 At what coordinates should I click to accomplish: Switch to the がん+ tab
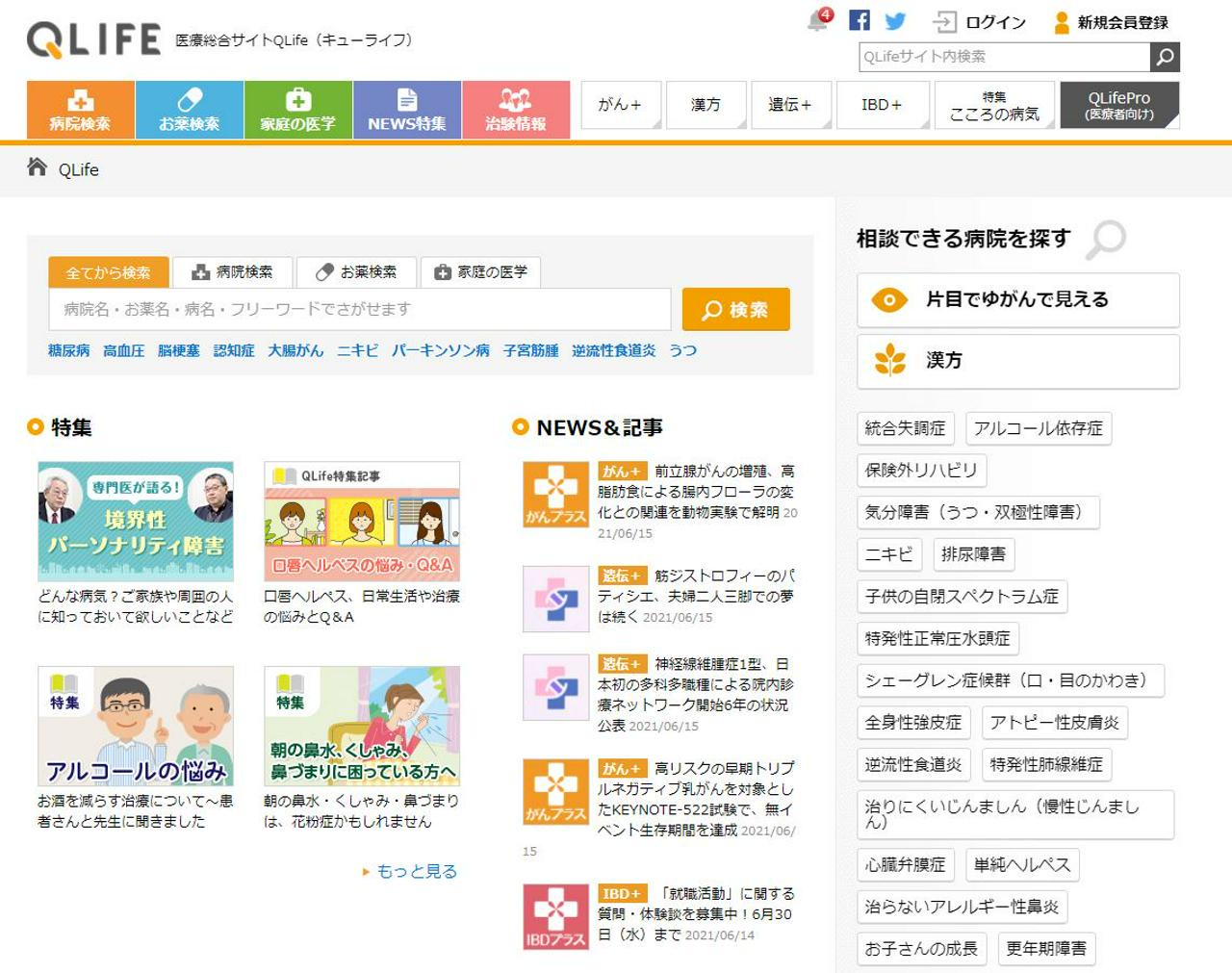coord(620,106)
